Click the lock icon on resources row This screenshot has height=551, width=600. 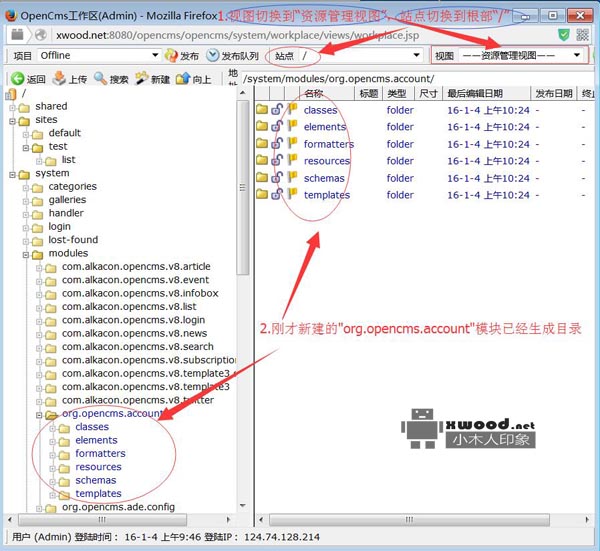coord(277,160)
